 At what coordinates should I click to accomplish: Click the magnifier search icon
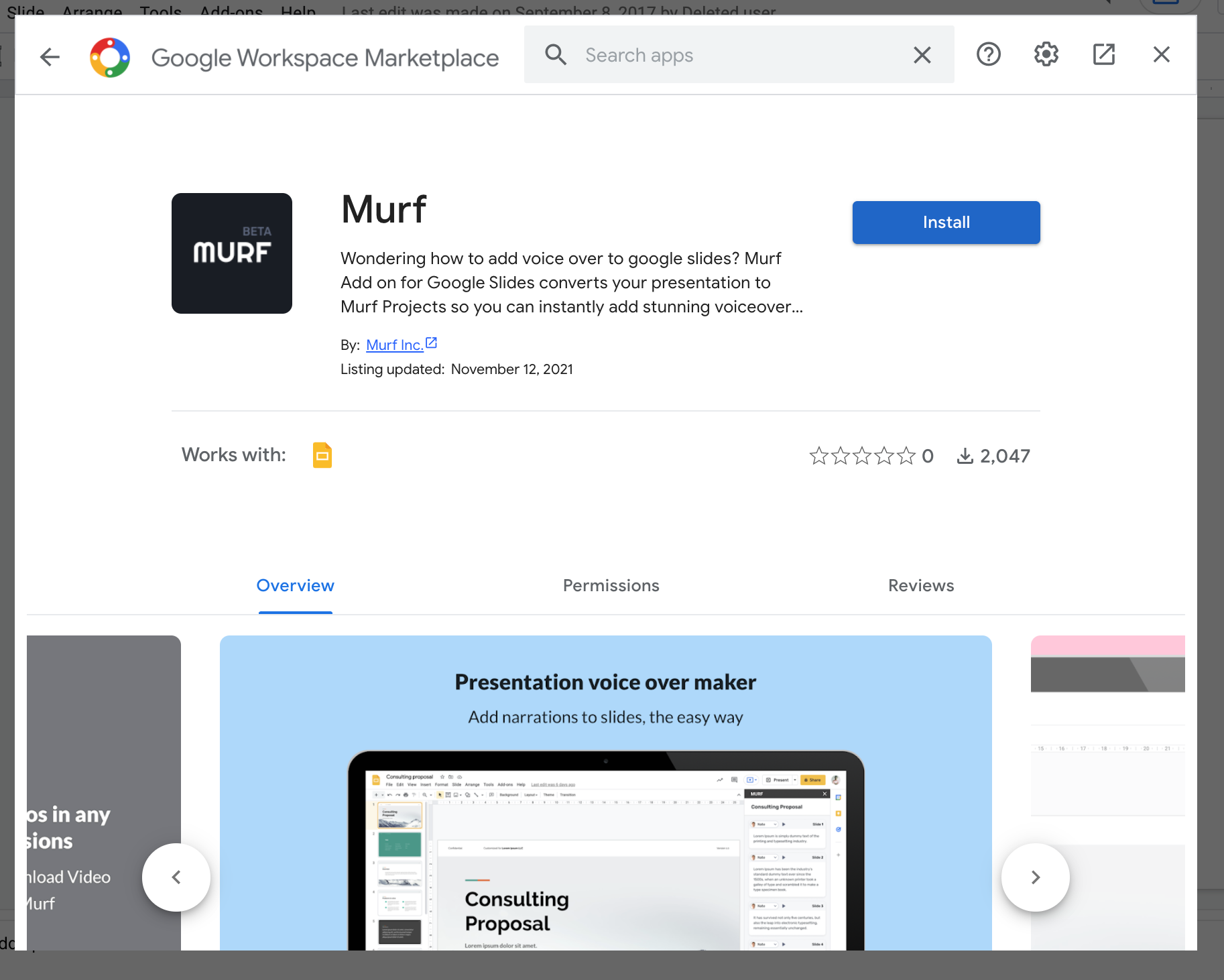click(x=556, y=55)
